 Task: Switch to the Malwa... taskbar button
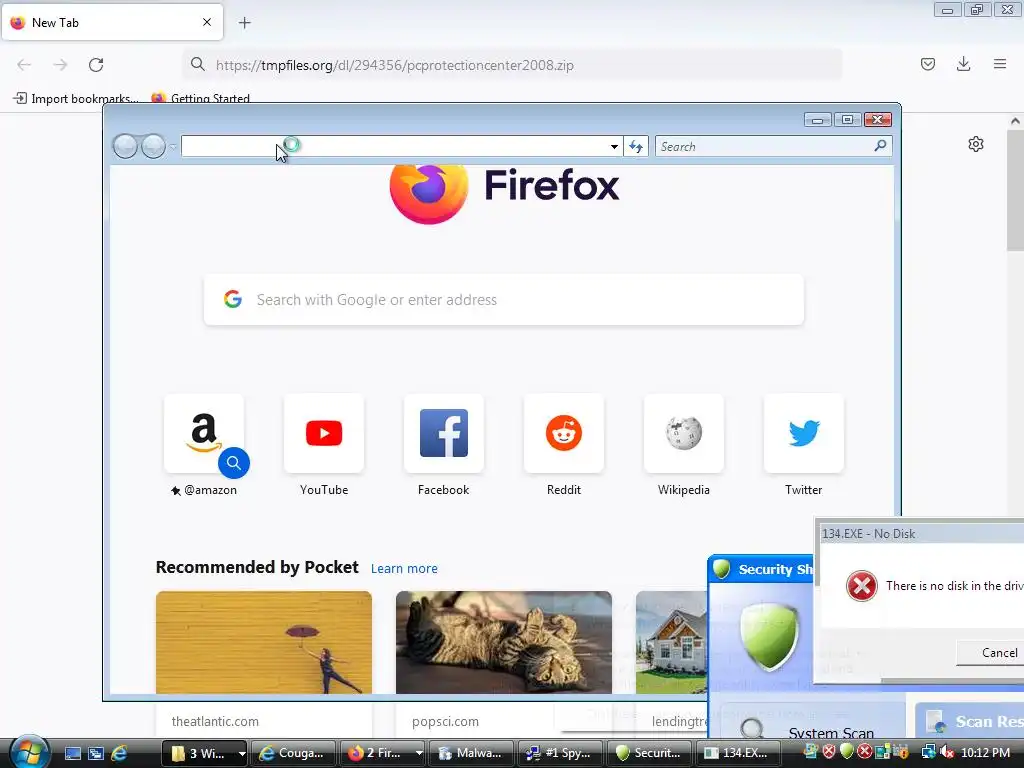click(470, 753)
